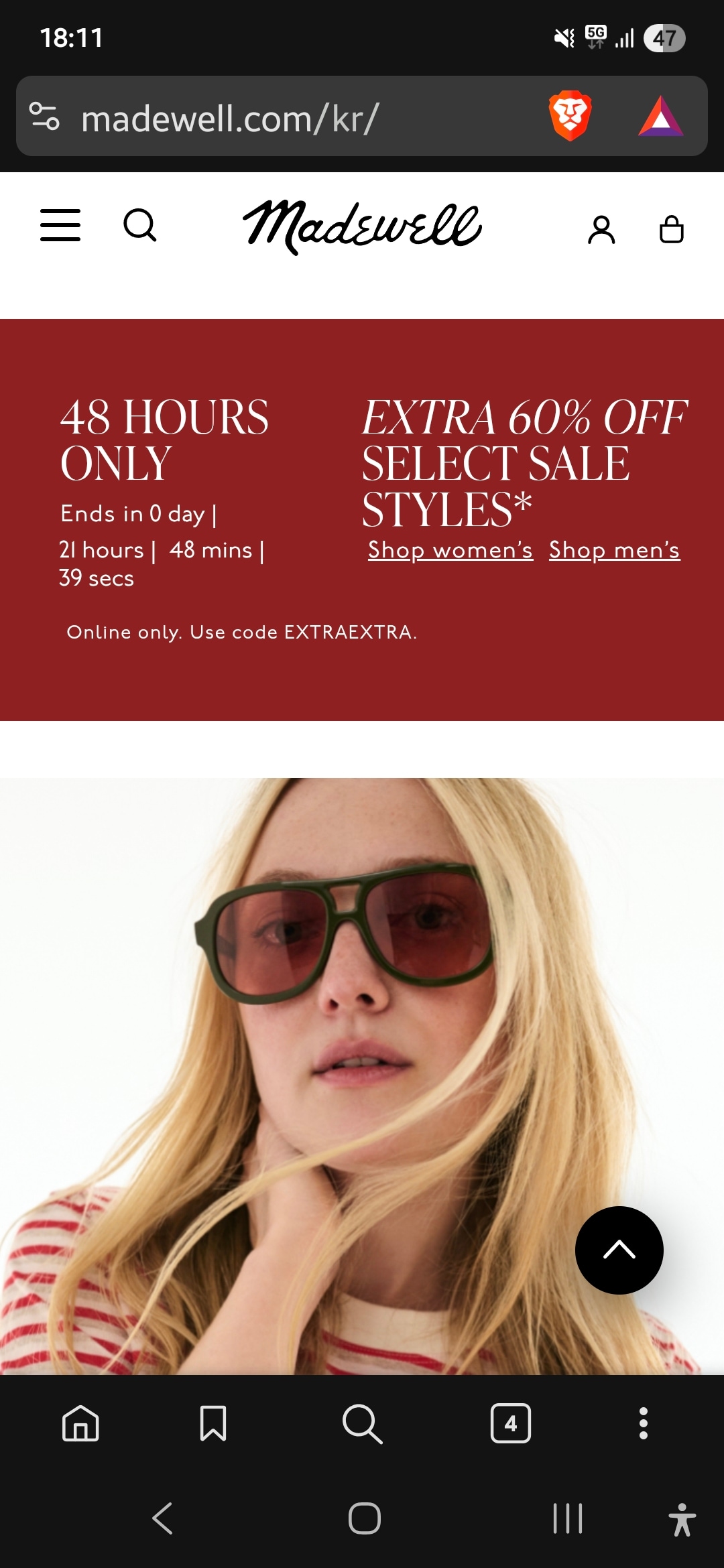The height and width of the screenshot is (1568, 724).
Task: Follow the Shop women's link
Action: pos(450,550)
